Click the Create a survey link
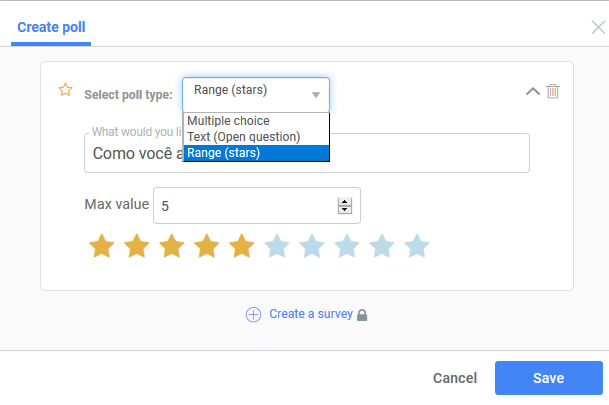Screen dimensions: 609x405 click(x=311, y=314)
